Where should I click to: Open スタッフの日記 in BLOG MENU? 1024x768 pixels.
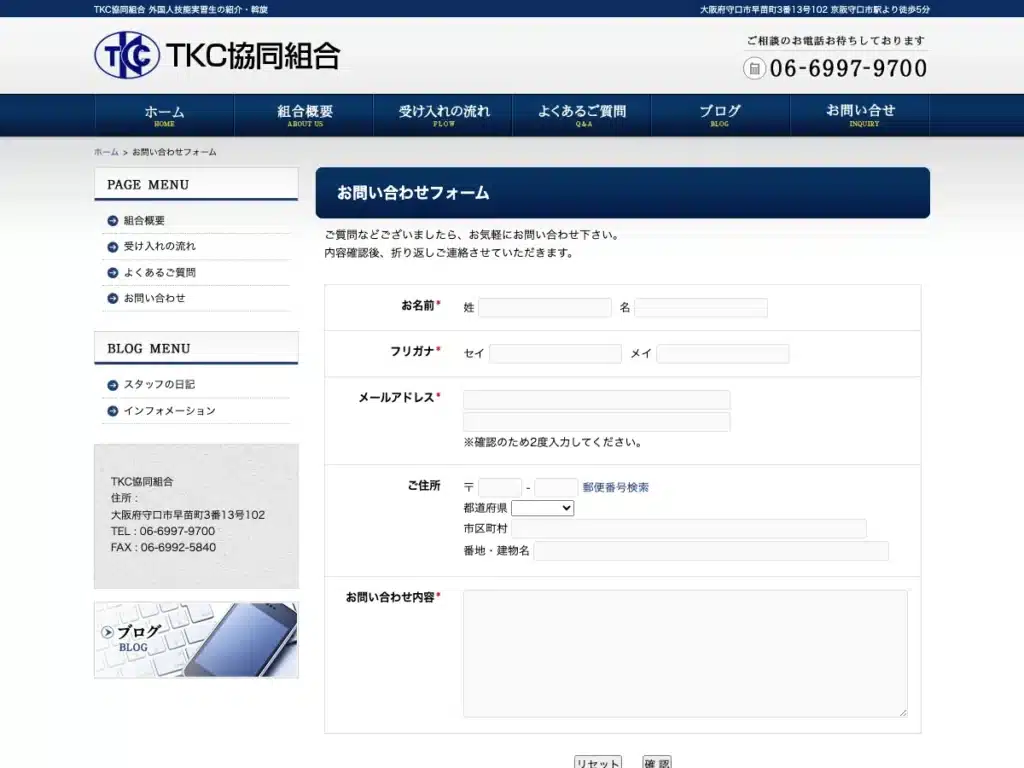(x=159, y=385)
